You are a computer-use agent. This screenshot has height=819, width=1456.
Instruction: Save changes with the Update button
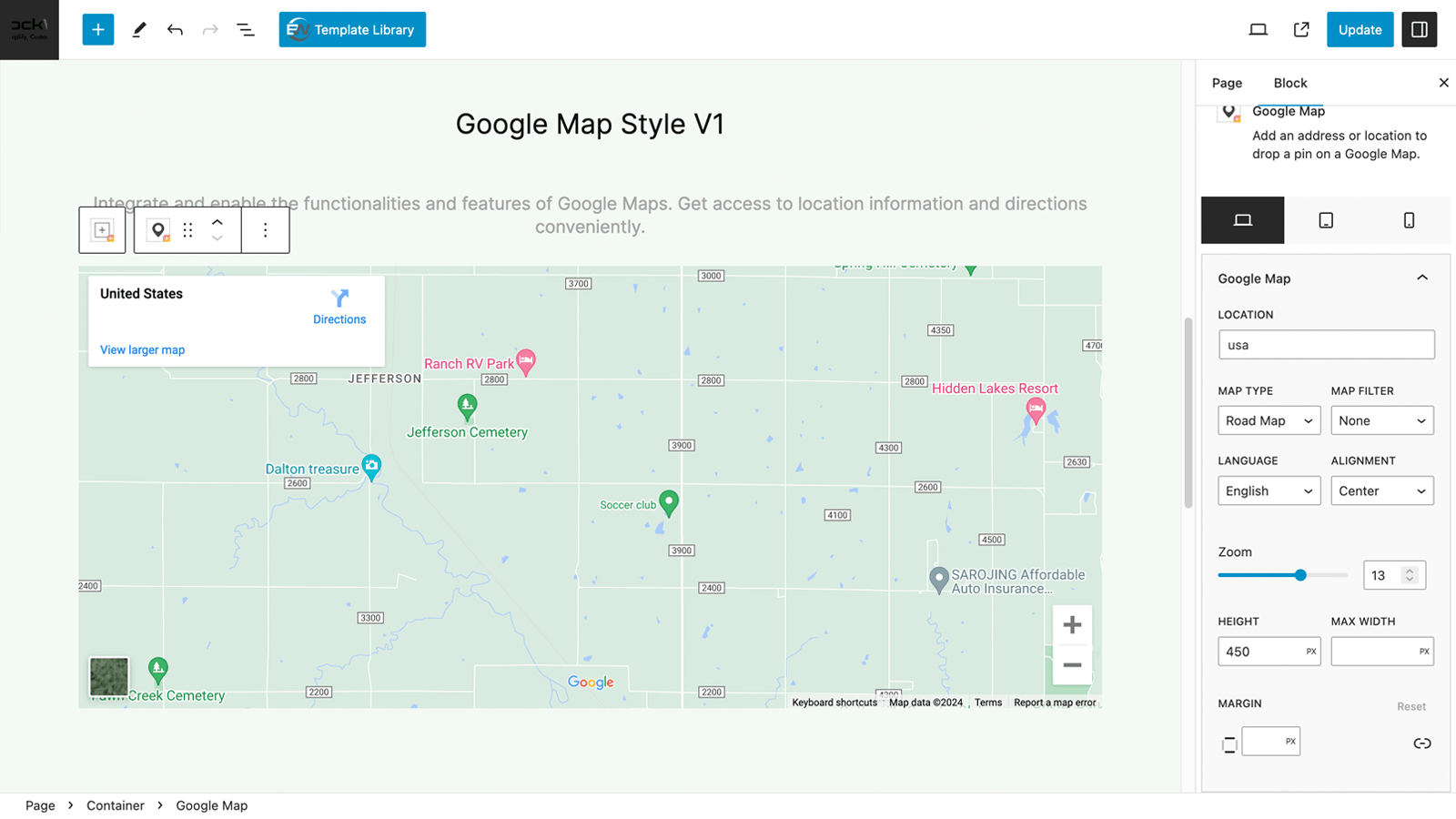[x=1360, y=29]
